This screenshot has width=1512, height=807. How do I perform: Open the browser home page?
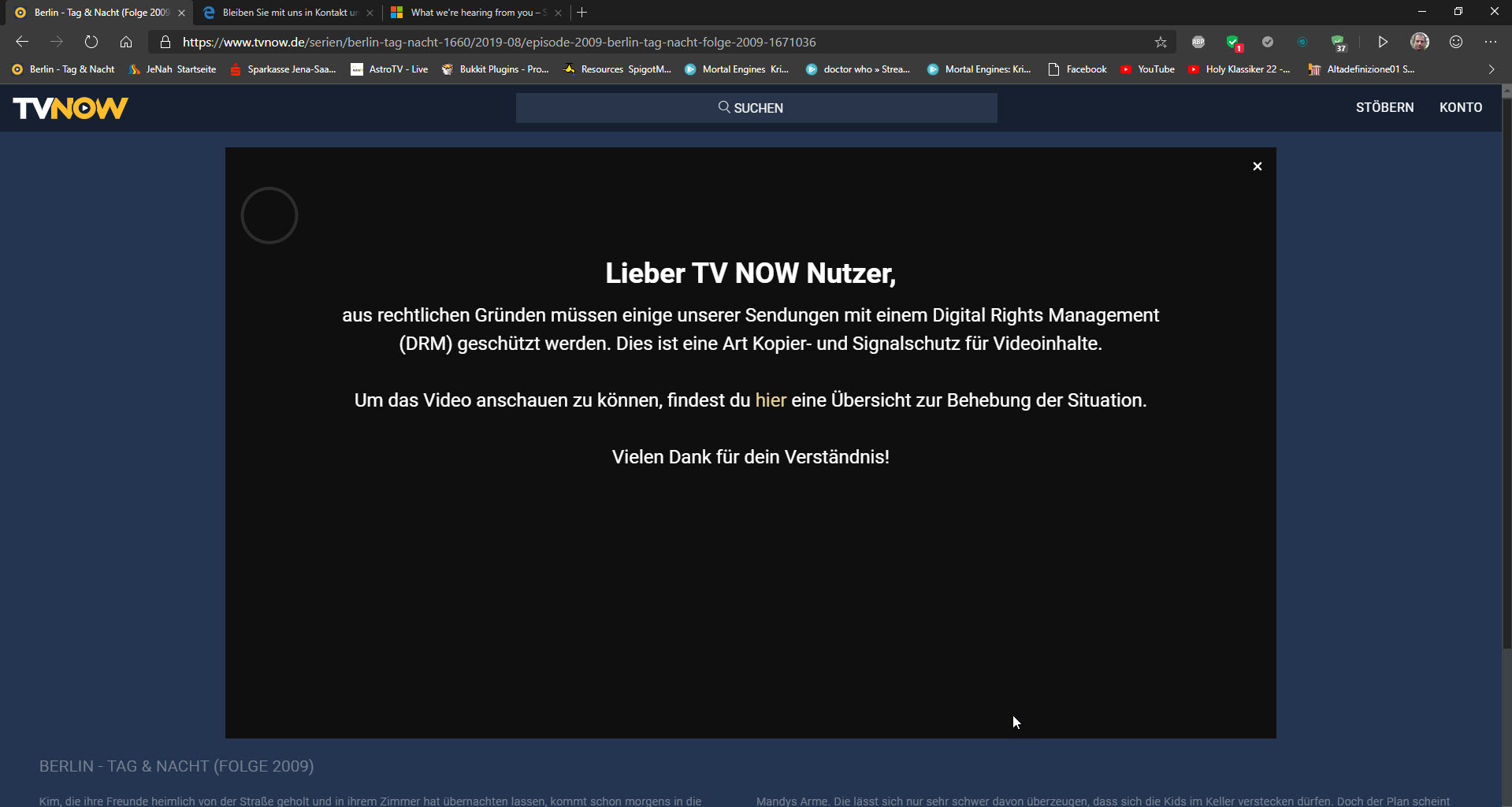(x=126, y=42)
